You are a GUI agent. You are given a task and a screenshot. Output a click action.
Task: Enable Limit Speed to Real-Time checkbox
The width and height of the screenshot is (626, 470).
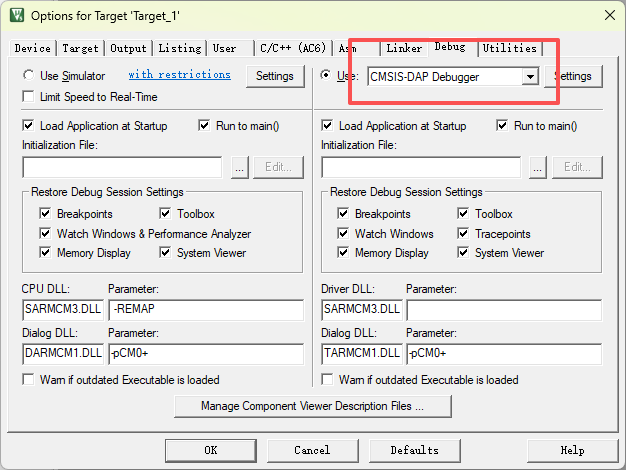(x=29, y=97)
